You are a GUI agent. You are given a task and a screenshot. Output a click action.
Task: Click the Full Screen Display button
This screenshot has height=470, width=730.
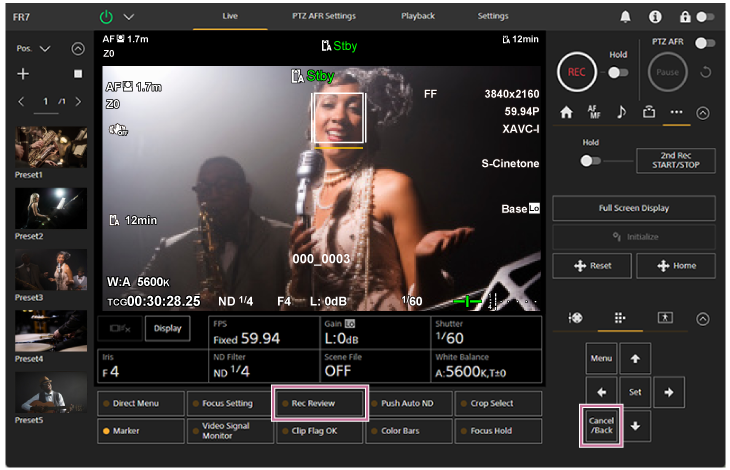633,208
